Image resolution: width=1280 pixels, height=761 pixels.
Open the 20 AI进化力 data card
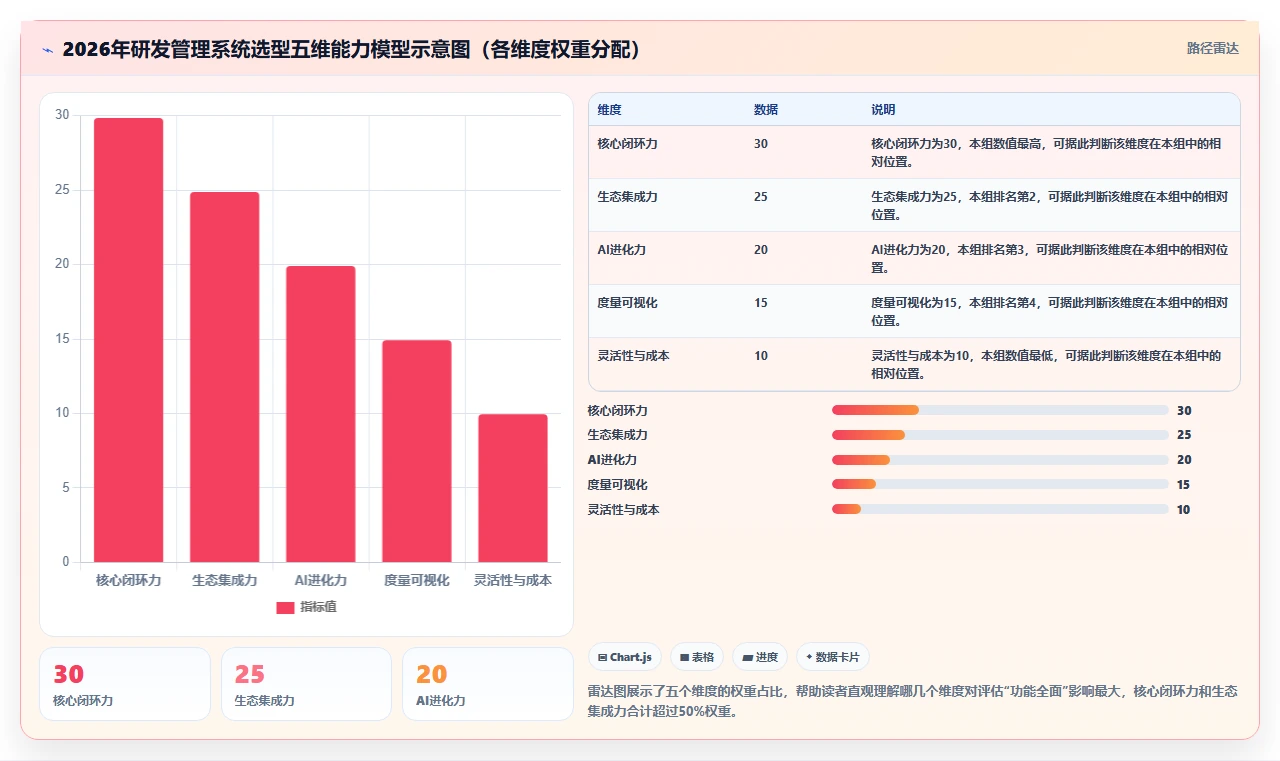coord(487,684)
